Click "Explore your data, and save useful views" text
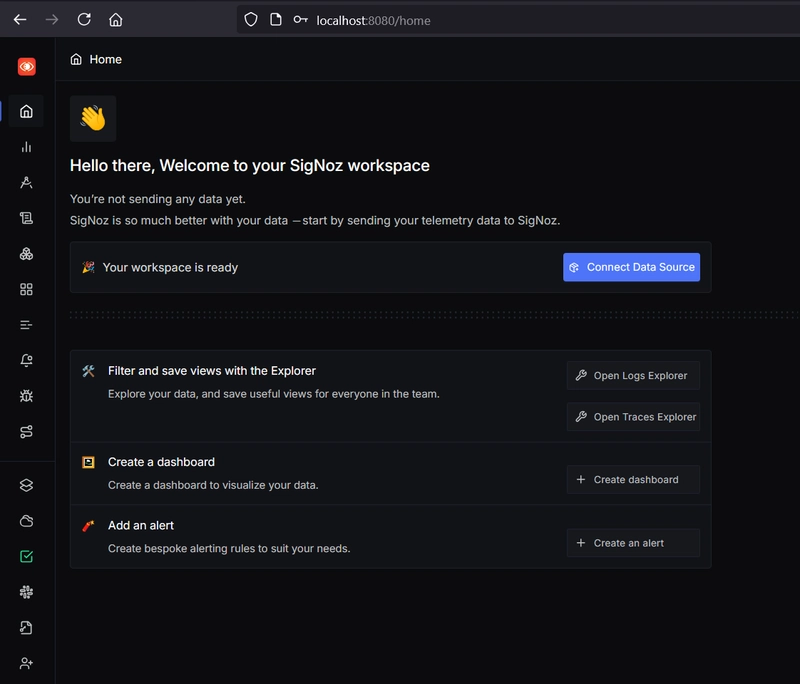Screen dimensions: 800x684 [208, 394]
